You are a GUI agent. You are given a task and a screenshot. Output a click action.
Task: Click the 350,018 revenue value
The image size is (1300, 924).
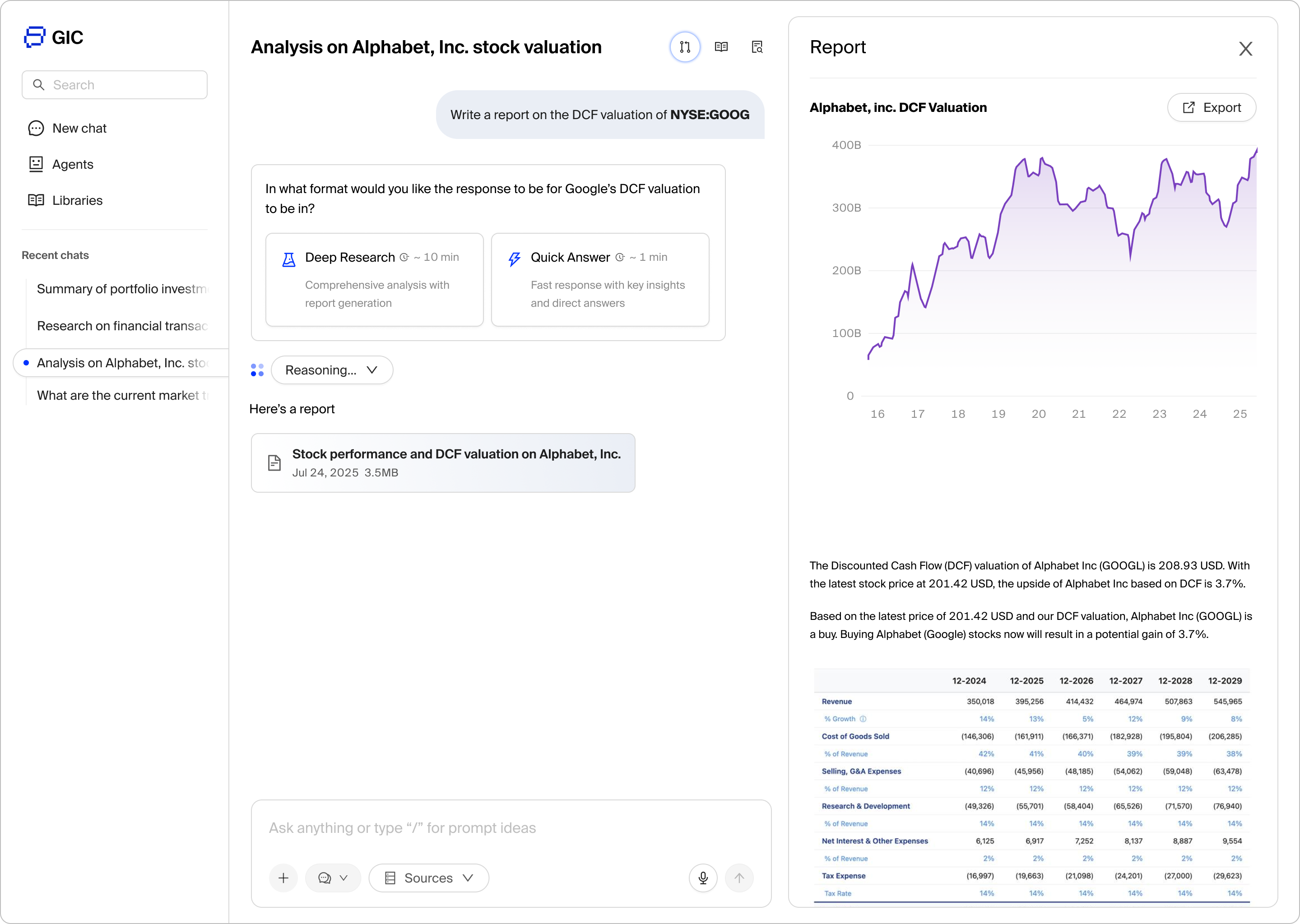[x=980, y=702]
